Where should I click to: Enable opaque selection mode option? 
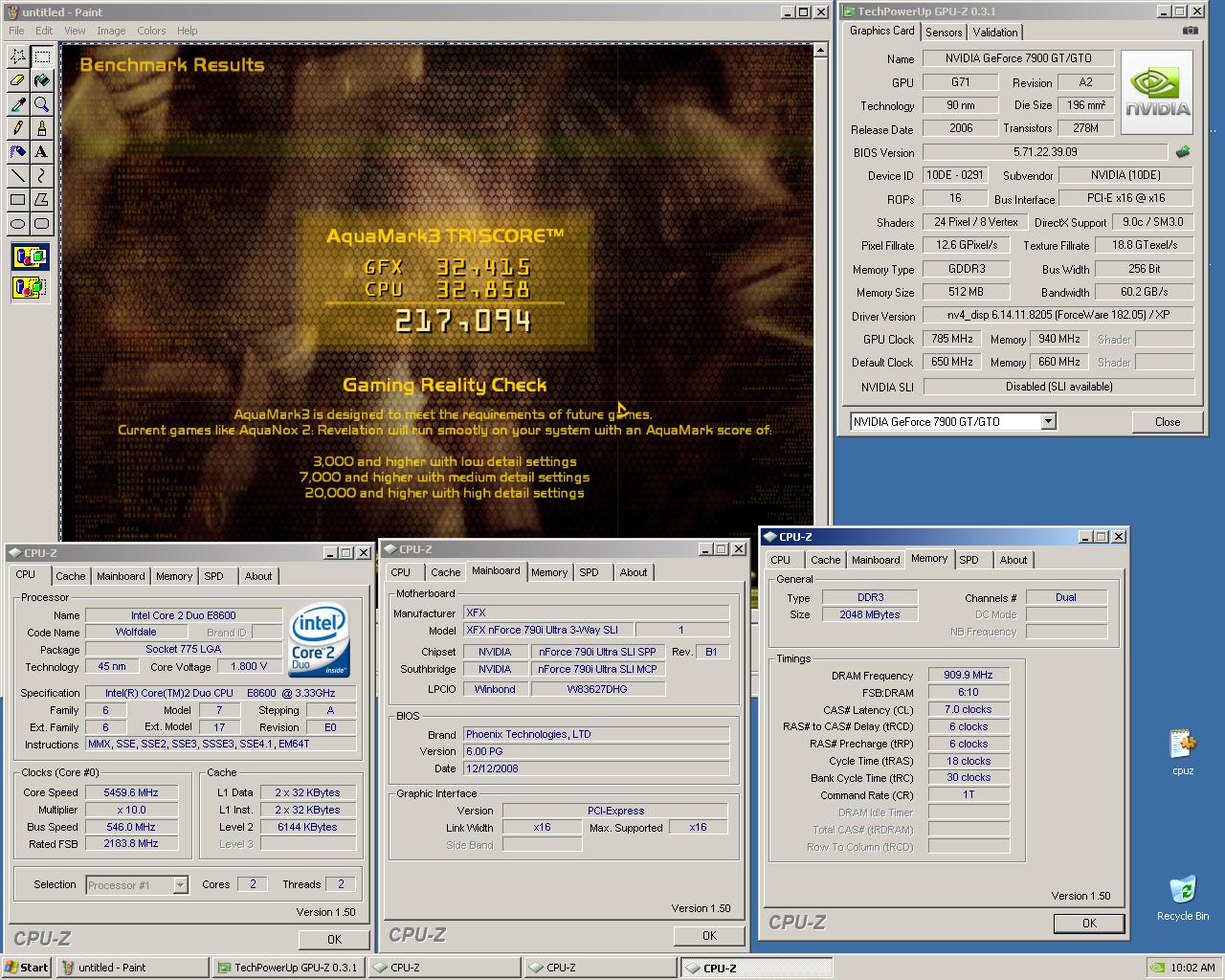(x=30, y=256)
